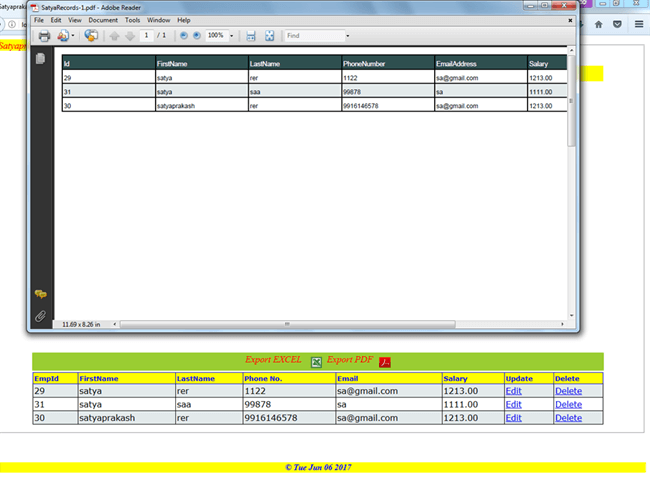650x483 pixels.
Task: Maximize the Adobe Reader window
Action: point(545,5)
